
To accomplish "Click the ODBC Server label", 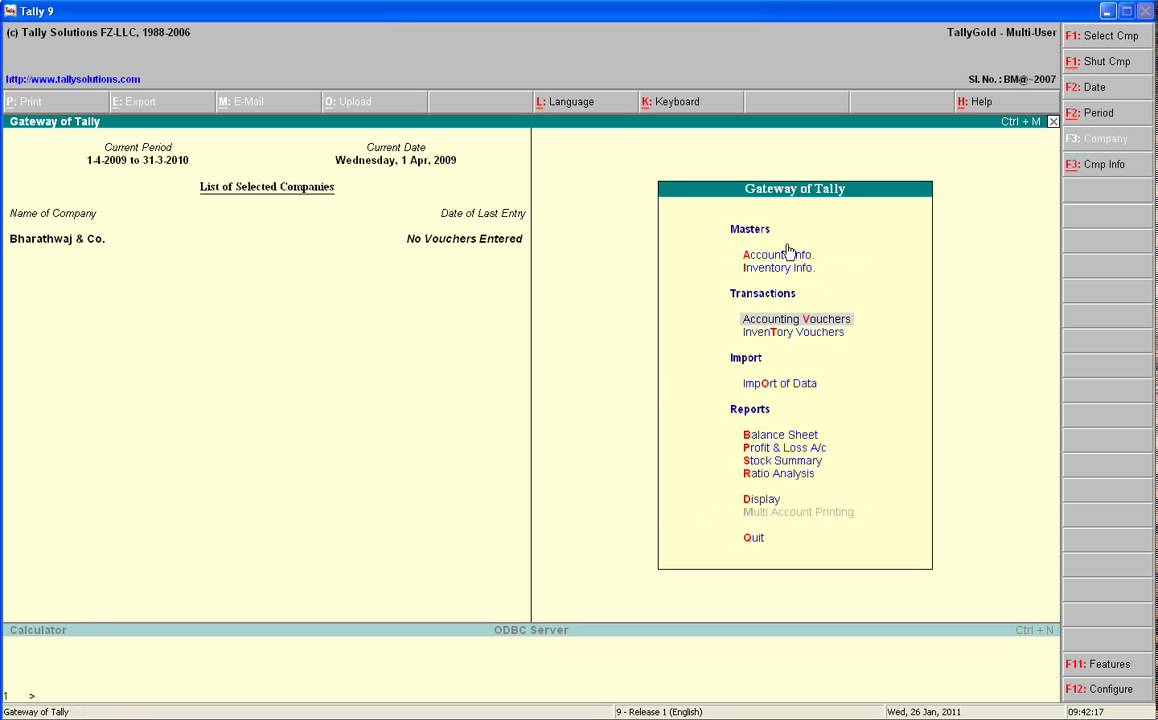I will pyautogui.click(x=531, y=630).
